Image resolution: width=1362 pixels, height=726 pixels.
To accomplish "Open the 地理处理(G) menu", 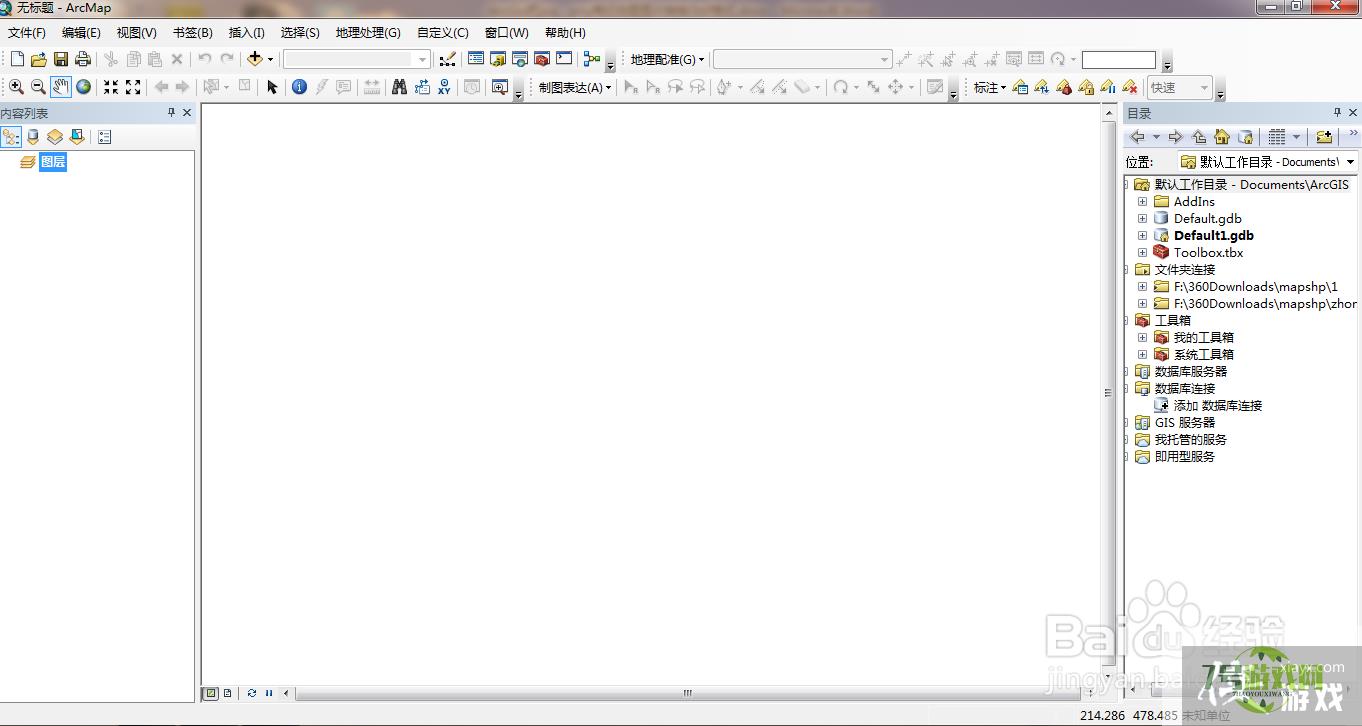I will click(368, 33).
